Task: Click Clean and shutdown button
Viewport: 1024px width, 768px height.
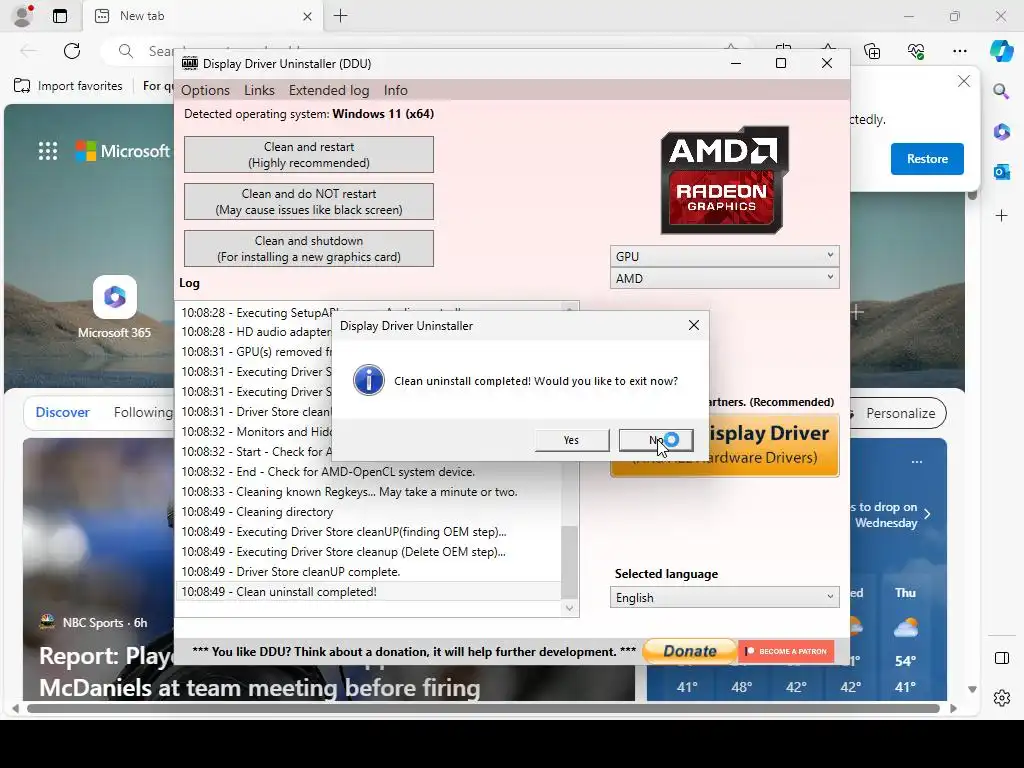Action: [309, 249]
